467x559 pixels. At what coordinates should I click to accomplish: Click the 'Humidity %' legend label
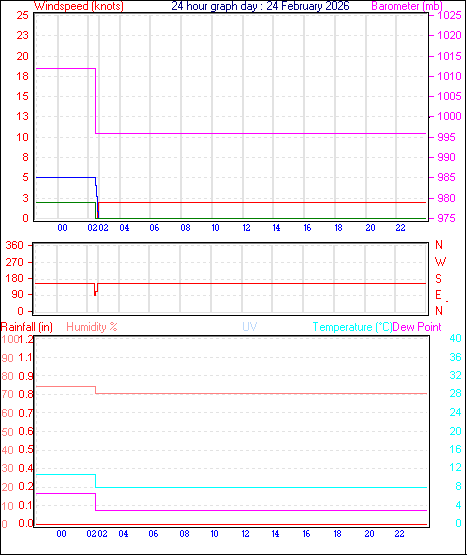[92, 327]
